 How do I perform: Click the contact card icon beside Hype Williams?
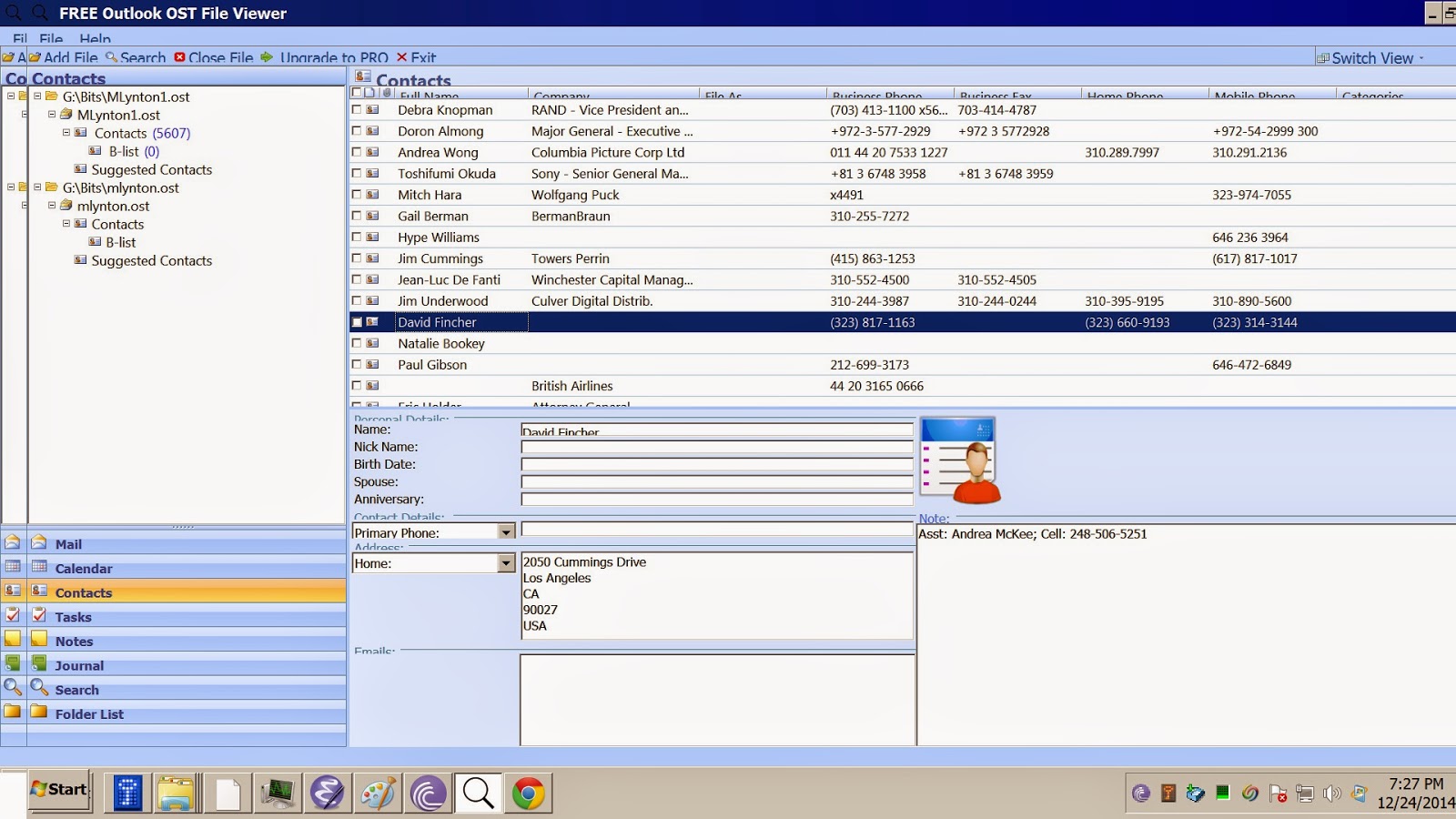[x=372, y=237]
